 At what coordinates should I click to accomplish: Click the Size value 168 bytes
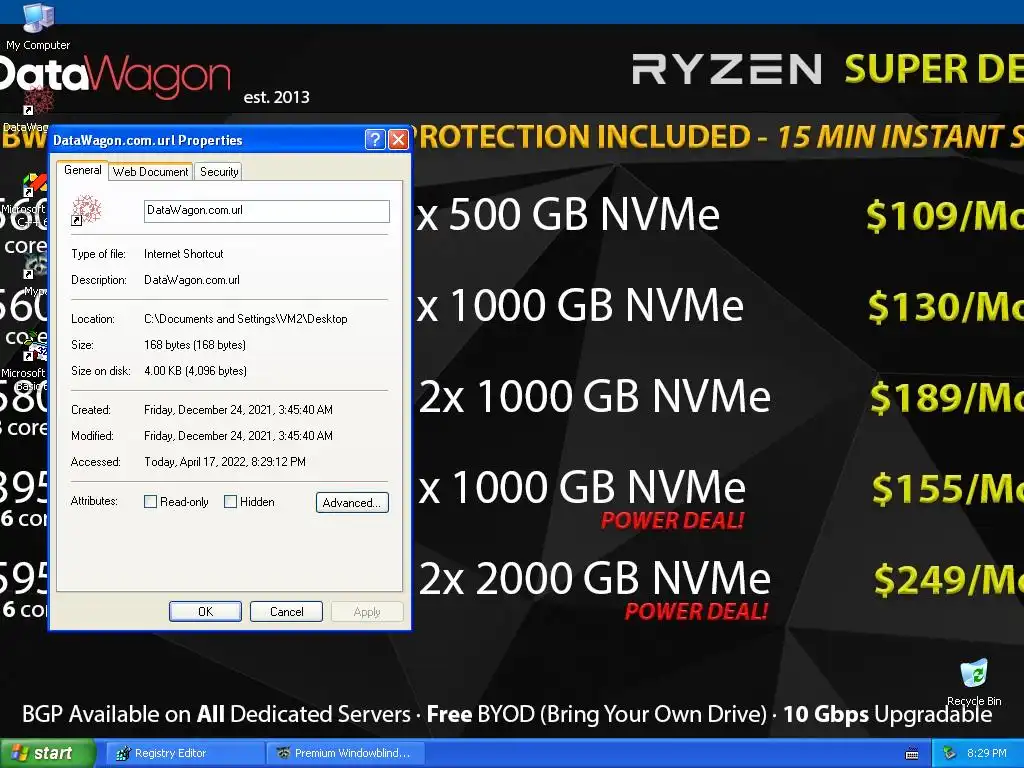pos(195,345)
